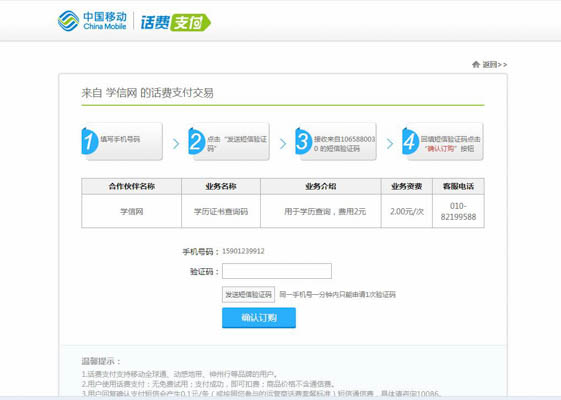Click step 2 发送短信验证码 card
This screenshot has height=400, width=561.
(x=229, y=141)
